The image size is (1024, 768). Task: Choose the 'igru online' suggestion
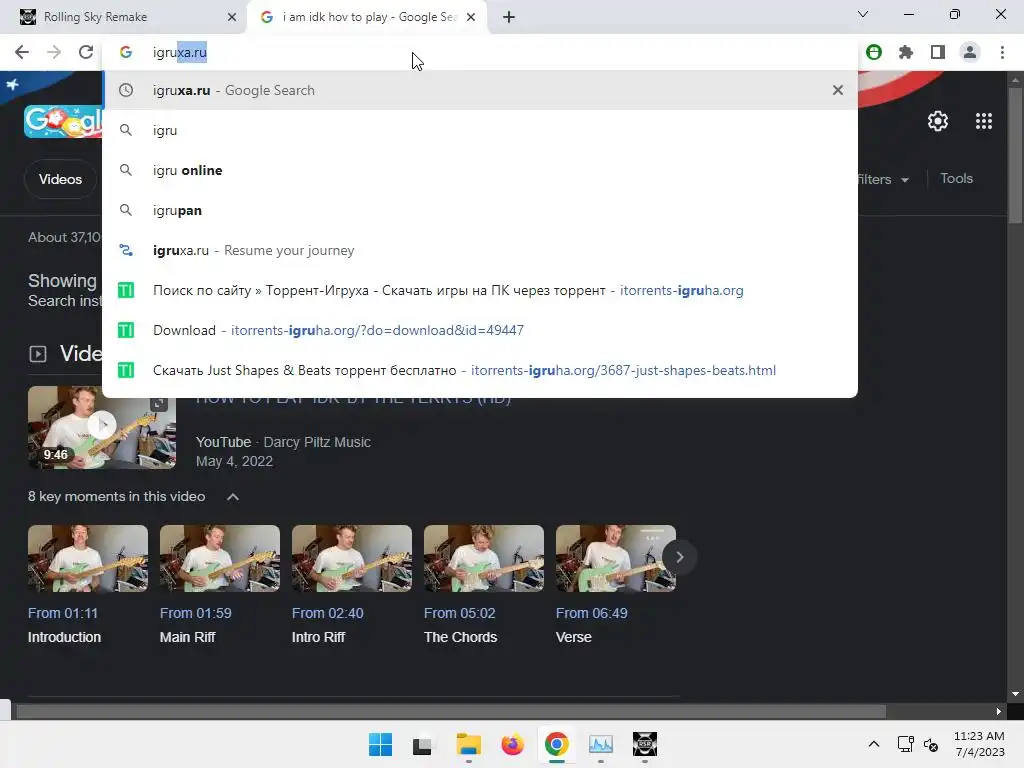(x=480, y=170)
